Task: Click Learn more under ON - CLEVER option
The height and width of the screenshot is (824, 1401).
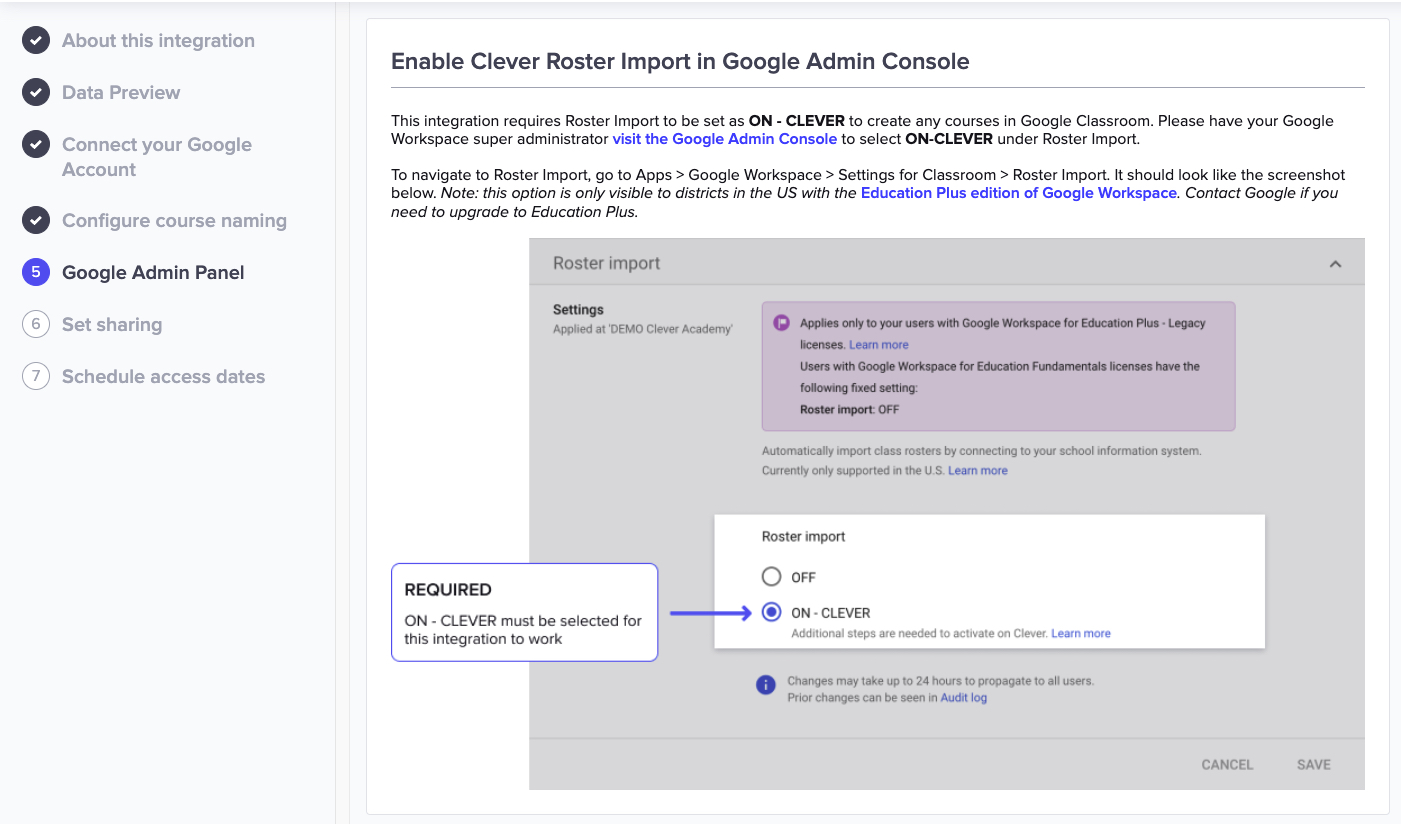Action: click(x=1081, y=632)
